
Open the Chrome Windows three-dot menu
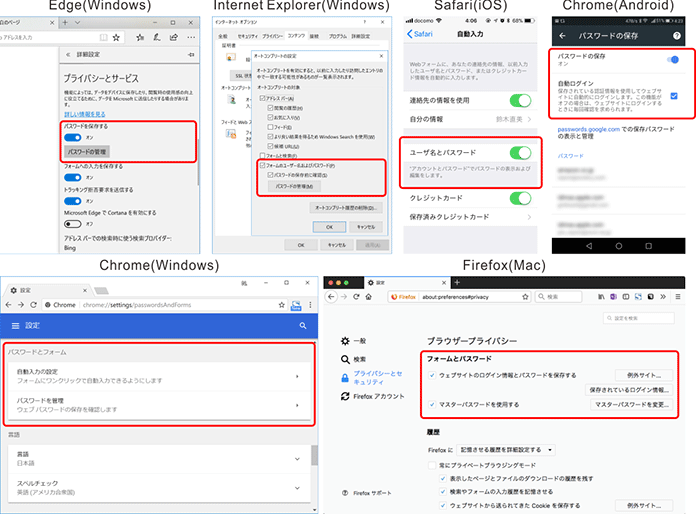coord(310,305)
